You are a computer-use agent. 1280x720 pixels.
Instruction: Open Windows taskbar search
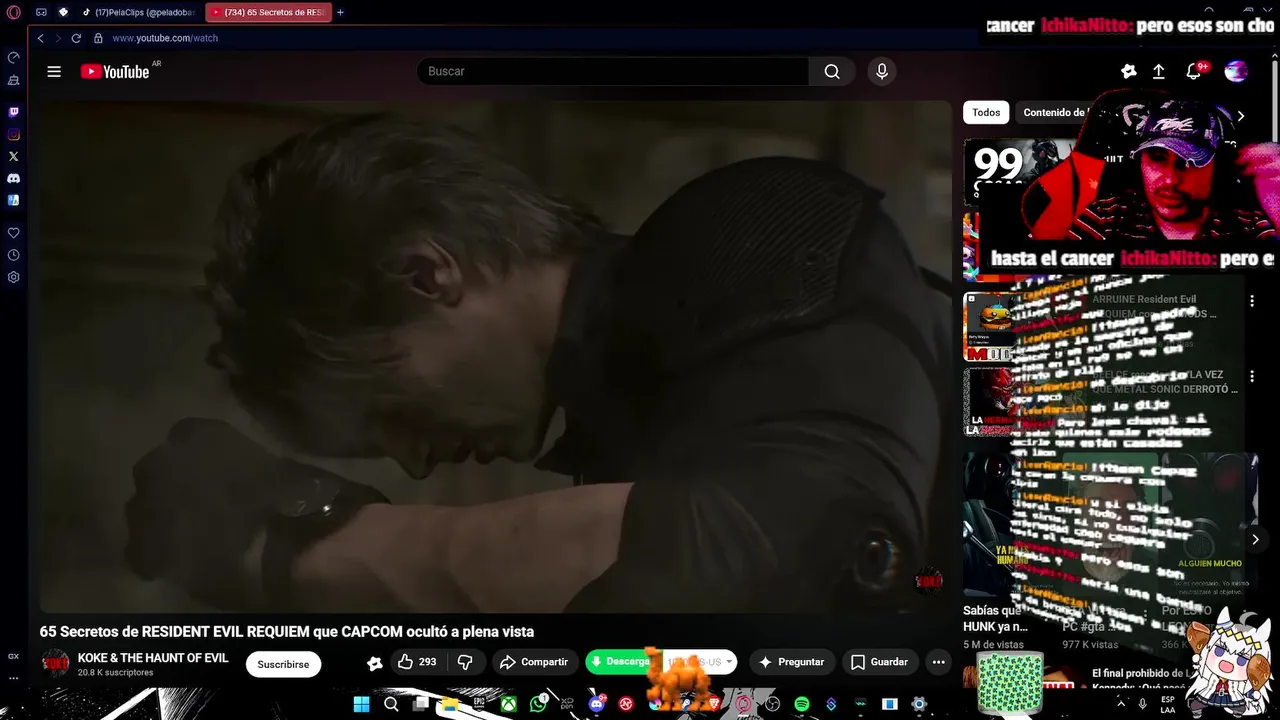point(391,704)
